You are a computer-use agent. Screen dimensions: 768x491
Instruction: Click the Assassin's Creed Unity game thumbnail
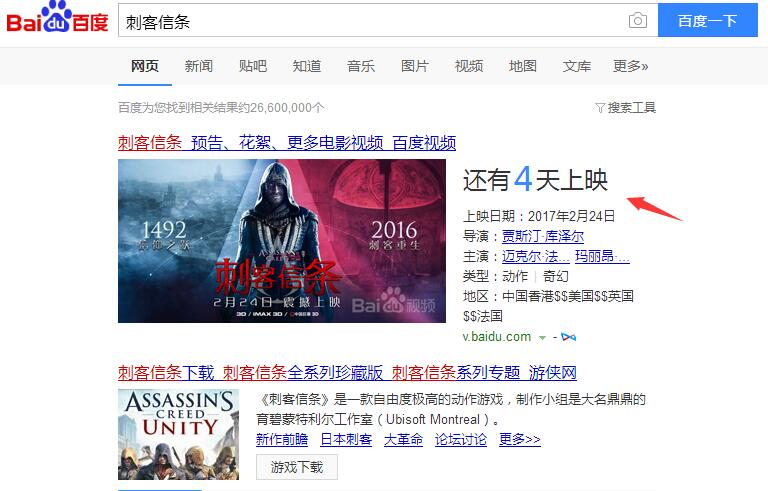point(178,434)
